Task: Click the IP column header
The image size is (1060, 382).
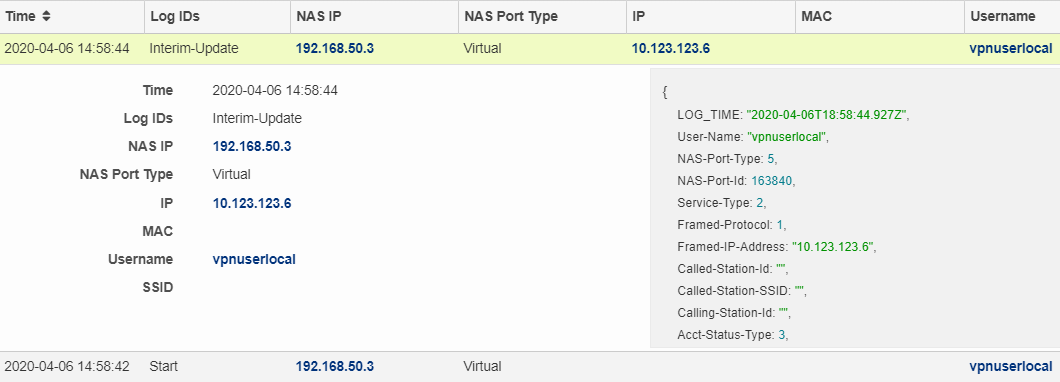Action: pos(710,16)
